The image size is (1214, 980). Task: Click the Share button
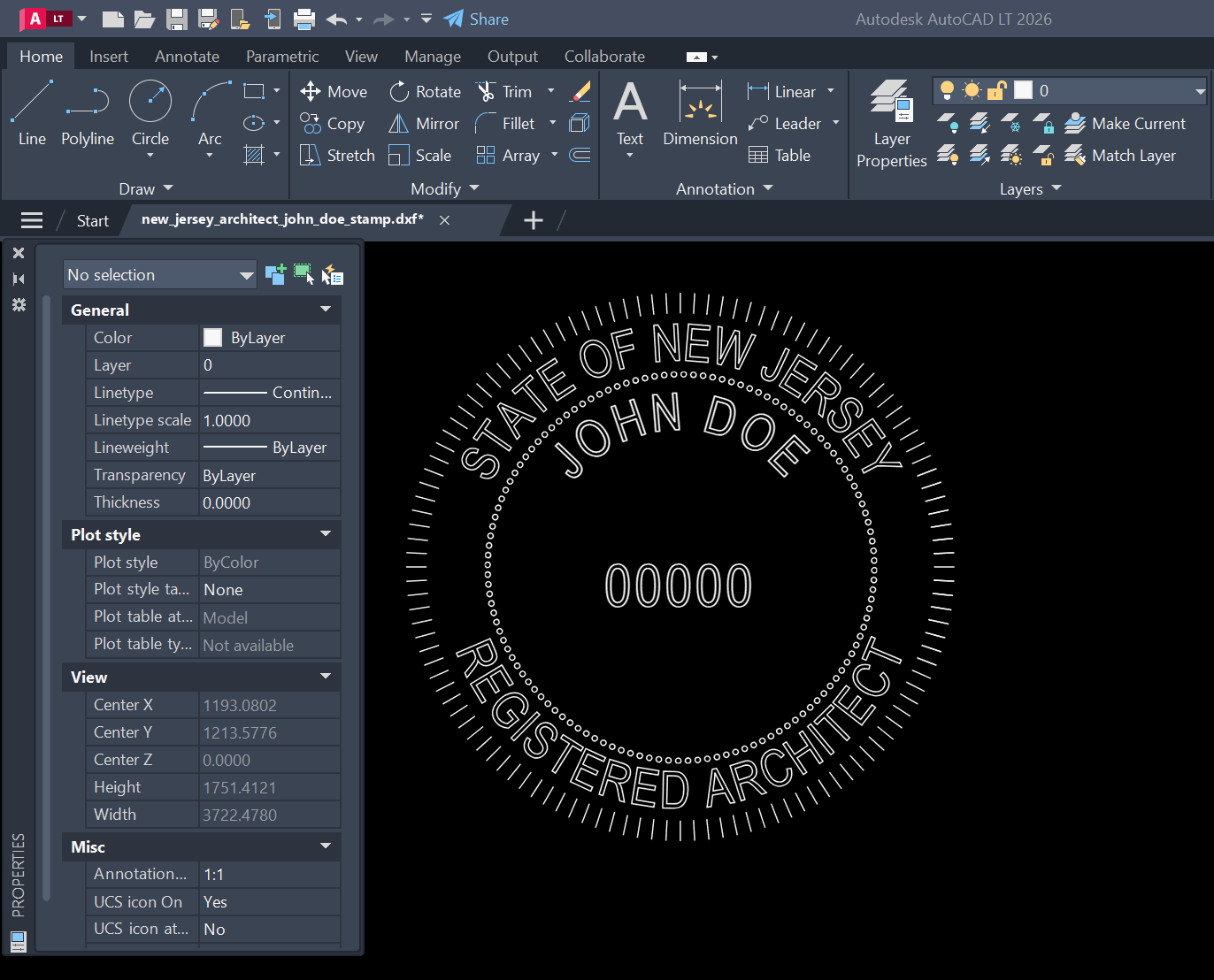(476, 19)
